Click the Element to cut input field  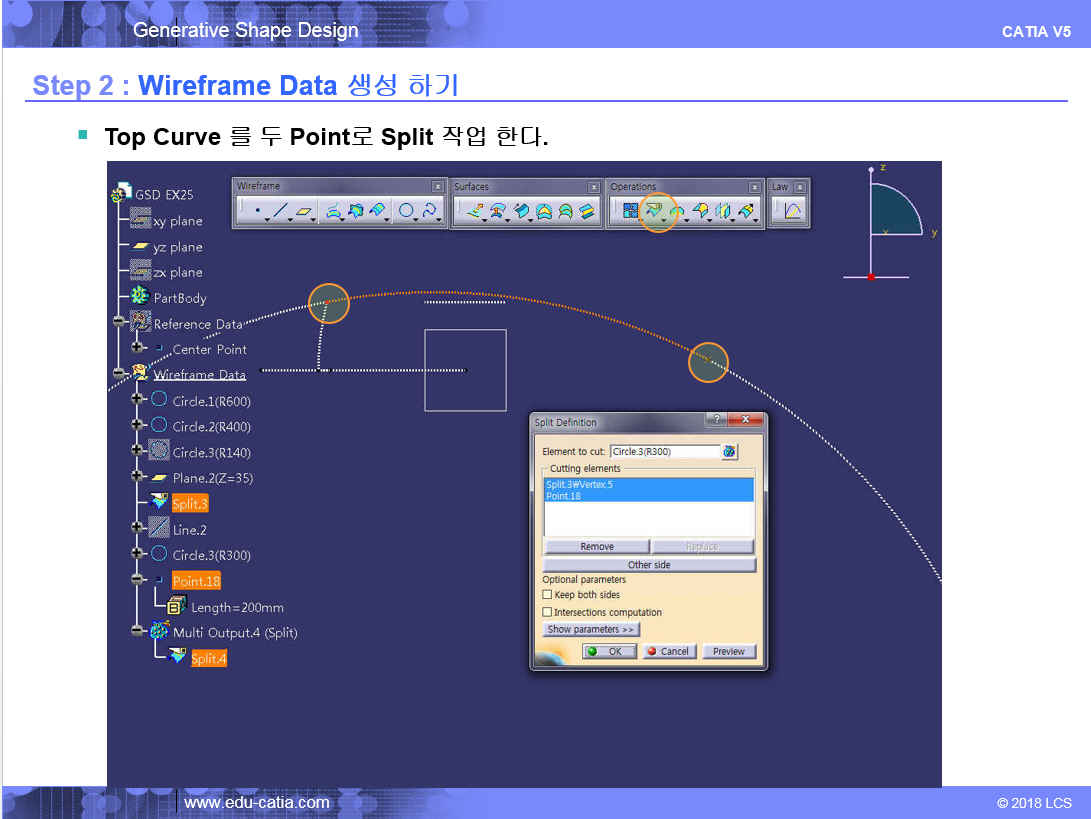pos(663,452)
